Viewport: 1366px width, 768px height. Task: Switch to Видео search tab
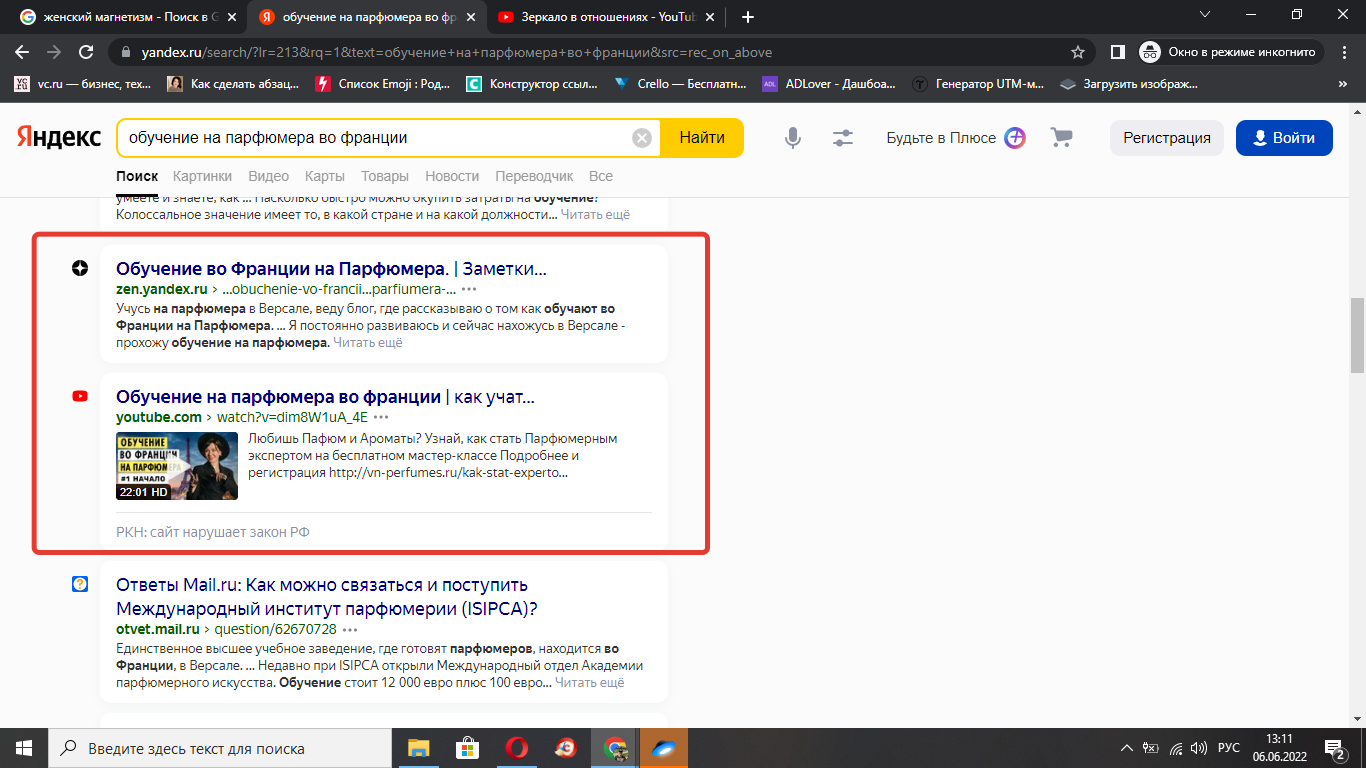(x=268, y=177)
